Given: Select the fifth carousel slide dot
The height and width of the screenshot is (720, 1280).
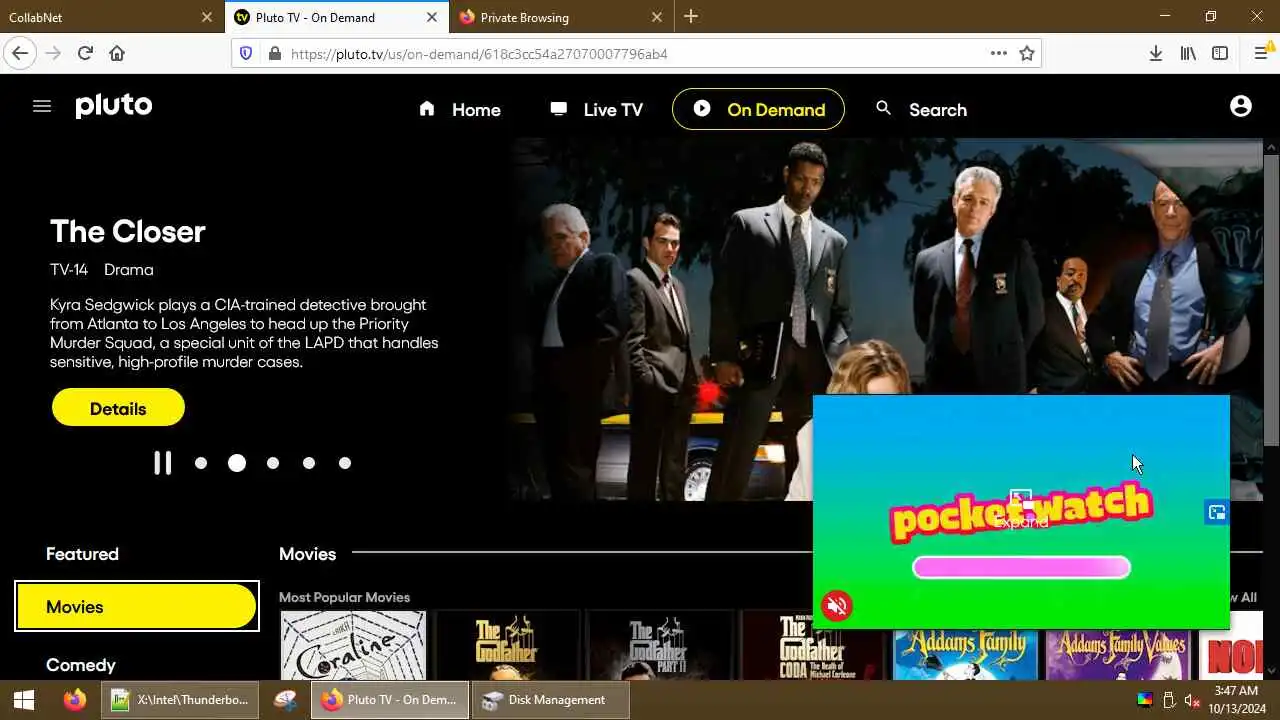Looking at the screenshot, I should click(345, 463).
